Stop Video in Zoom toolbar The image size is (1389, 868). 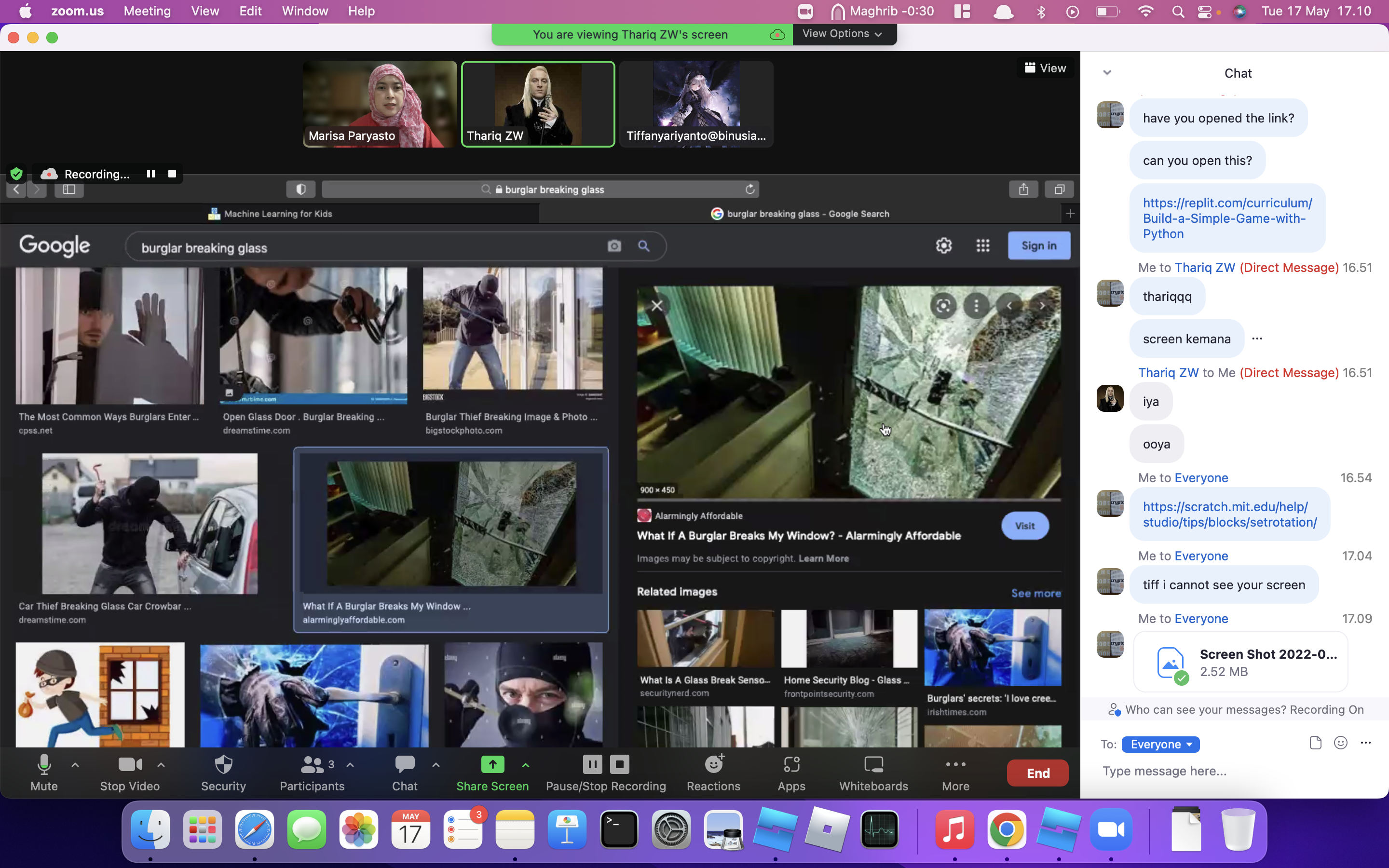click(x=130, y=773)
